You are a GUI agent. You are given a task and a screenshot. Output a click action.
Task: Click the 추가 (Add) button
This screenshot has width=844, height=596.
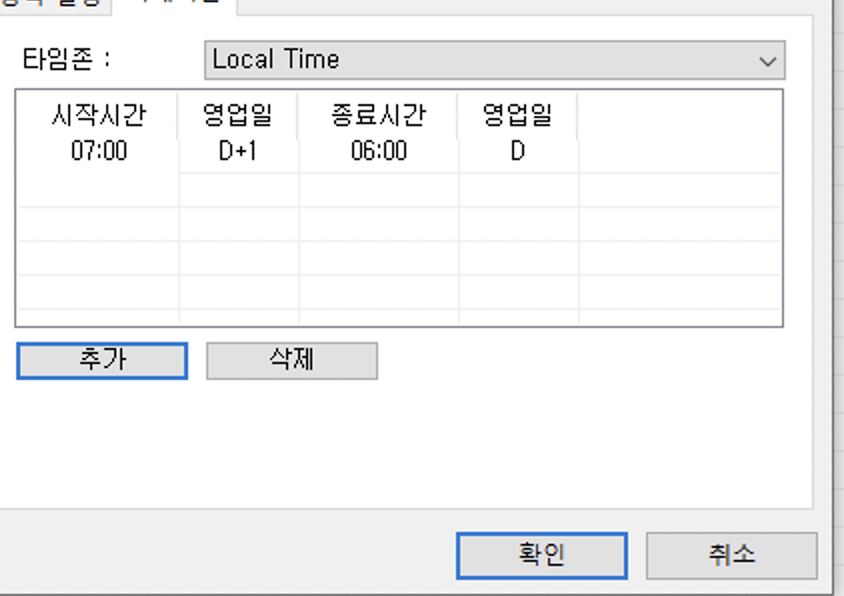pyautogui.click(x=102, y=360)
